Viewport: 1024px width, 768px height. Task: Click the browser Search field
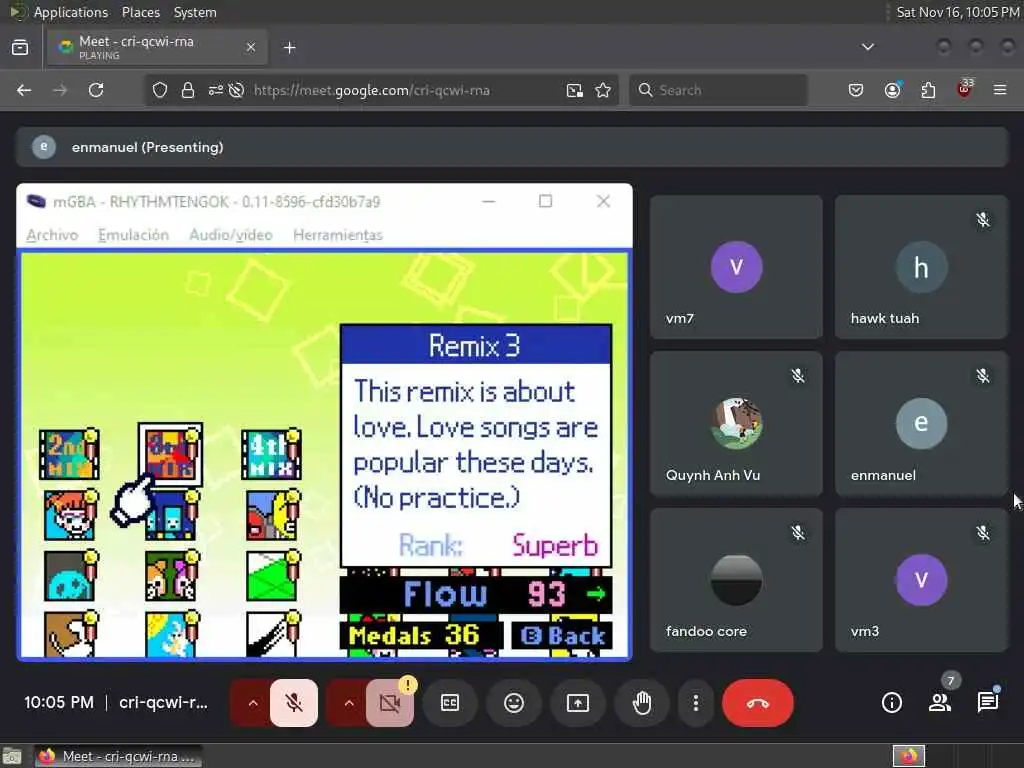click(718, 90)
